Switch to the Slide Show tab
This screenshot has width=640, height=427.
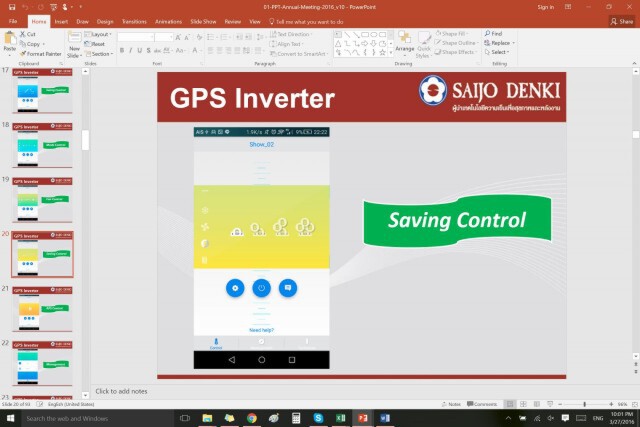point(203,22)
